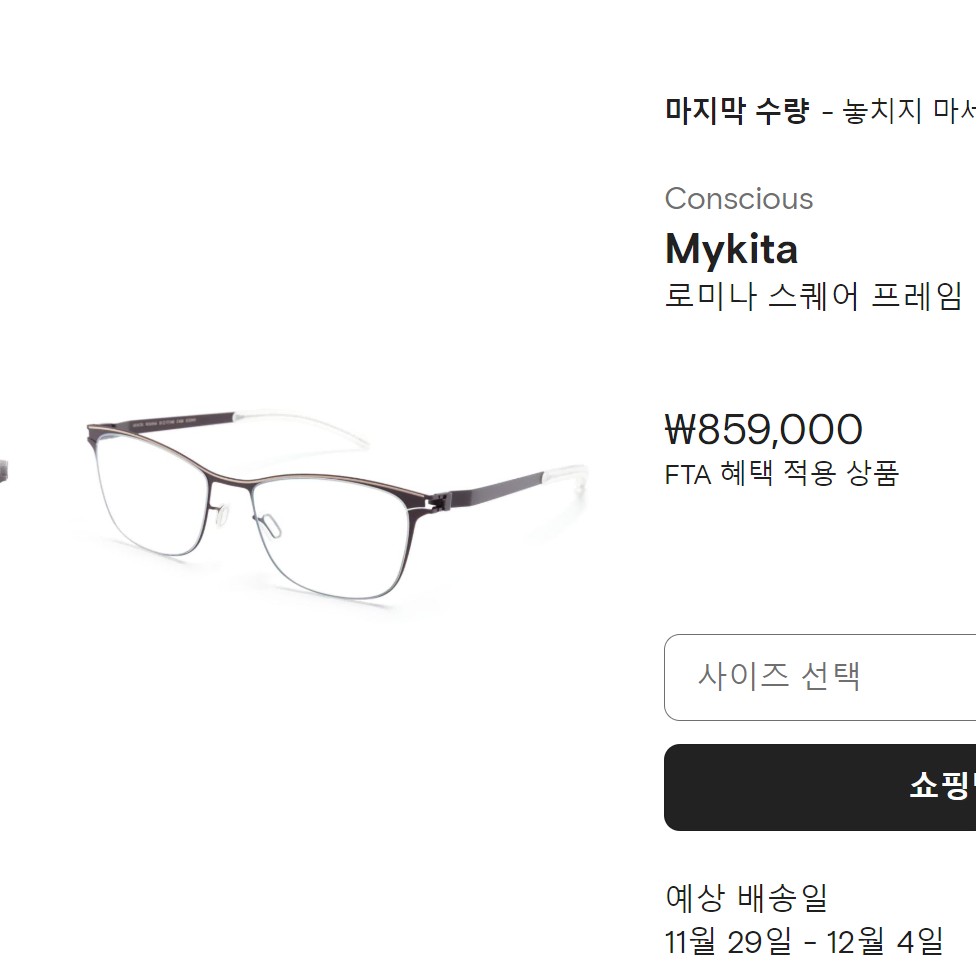
Task: Select the 로미나 스퀘어 프레임 product name
Action: pyautogui.click(x=814, y=296)
